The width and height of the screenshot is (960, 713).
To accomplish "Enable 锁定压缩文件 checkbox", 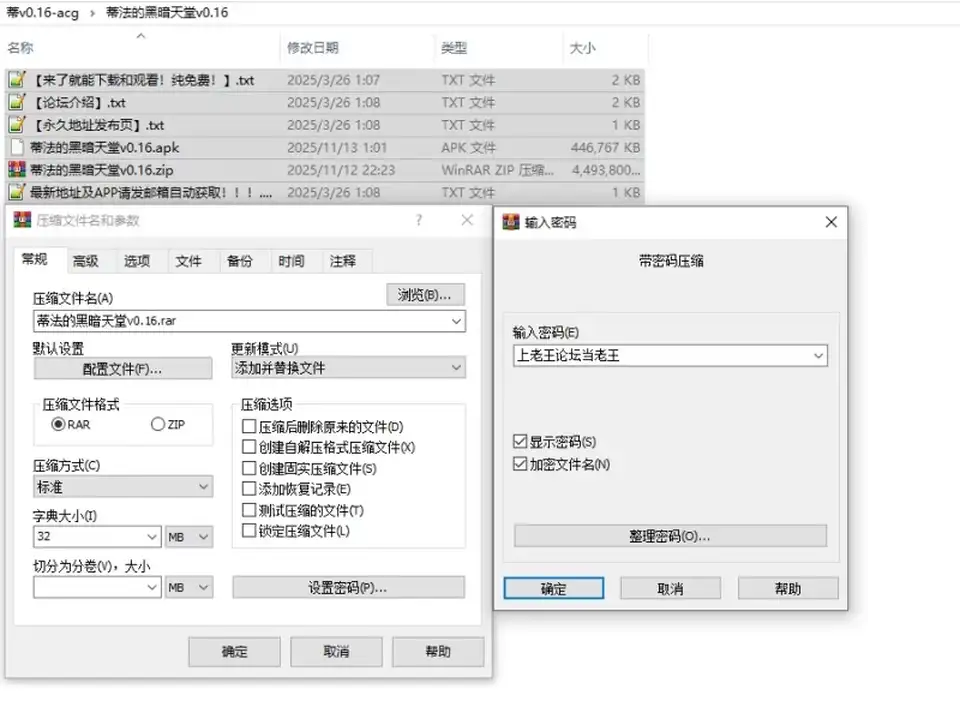I will point(249,531).
